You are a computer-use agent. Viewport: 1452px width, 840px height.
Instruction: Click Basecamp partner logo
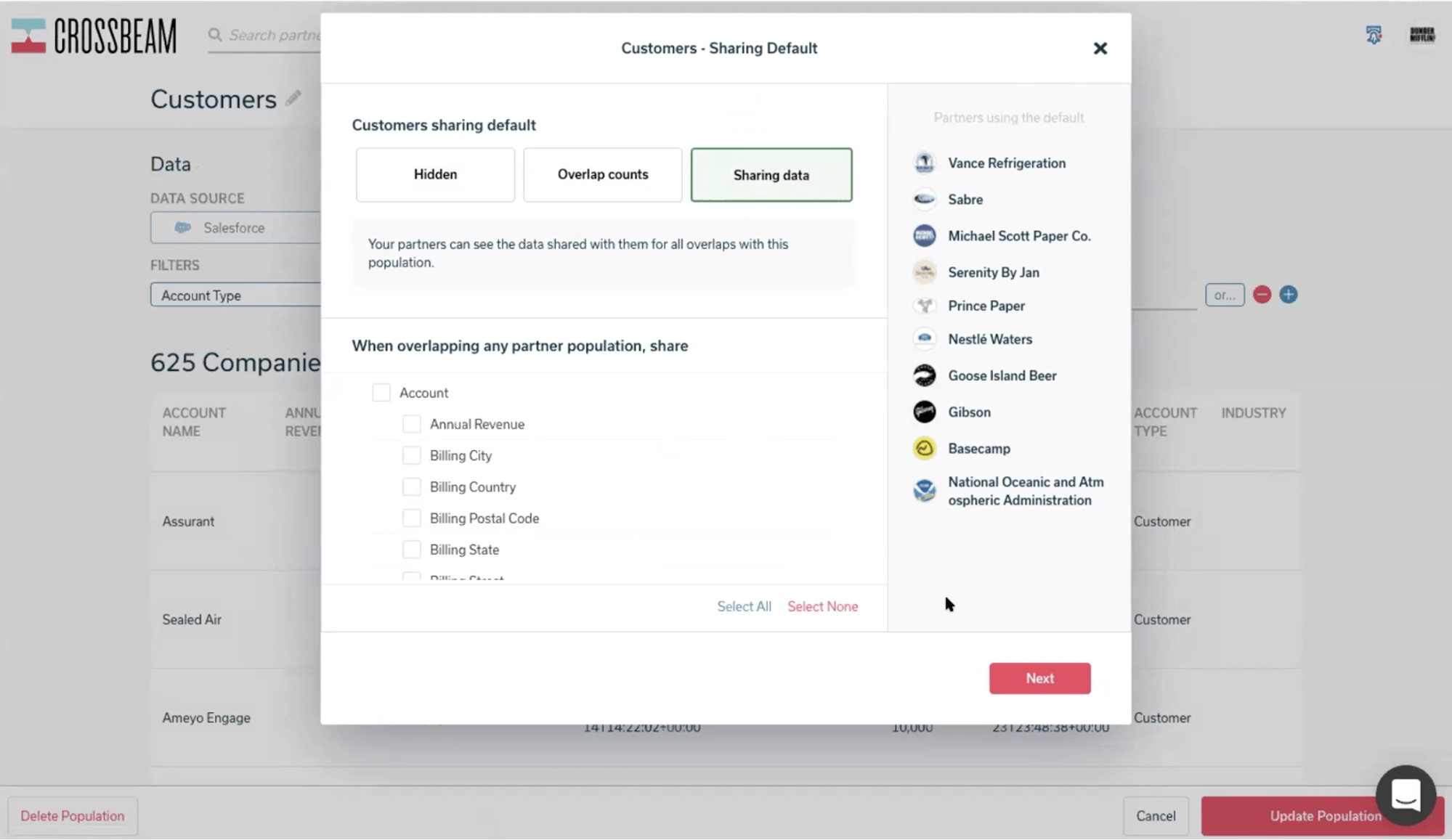(924, 448)
